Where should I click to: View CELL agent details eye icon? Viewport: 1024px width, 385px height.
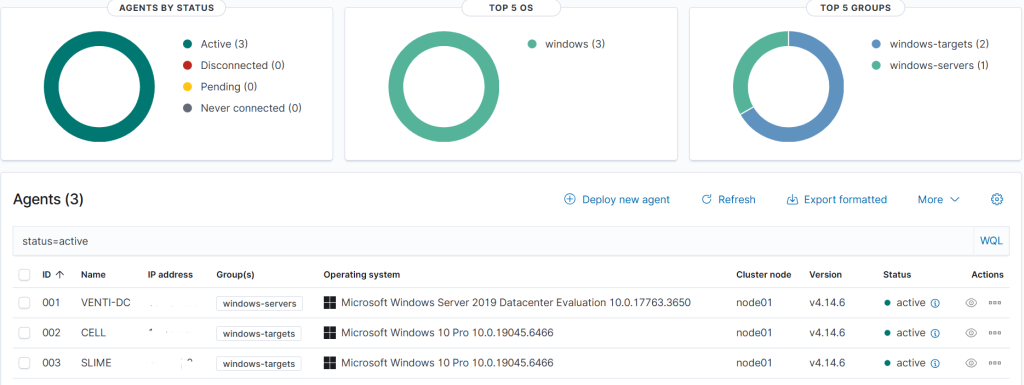971,333
